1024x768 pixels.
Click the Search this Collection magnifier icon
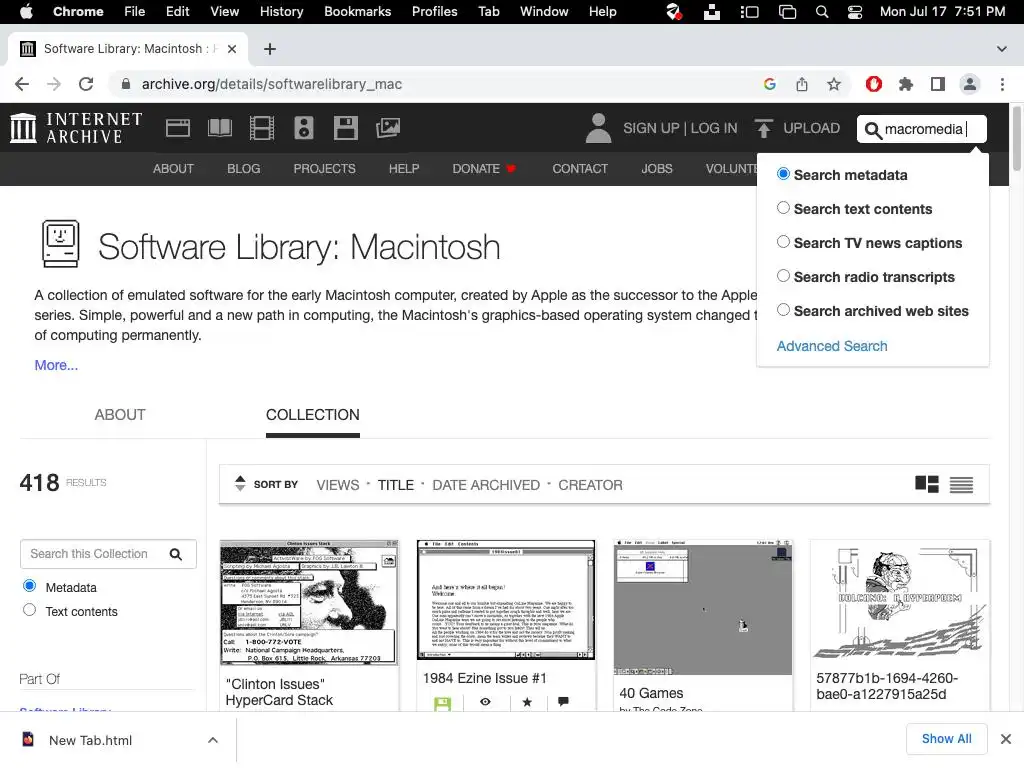176,554
